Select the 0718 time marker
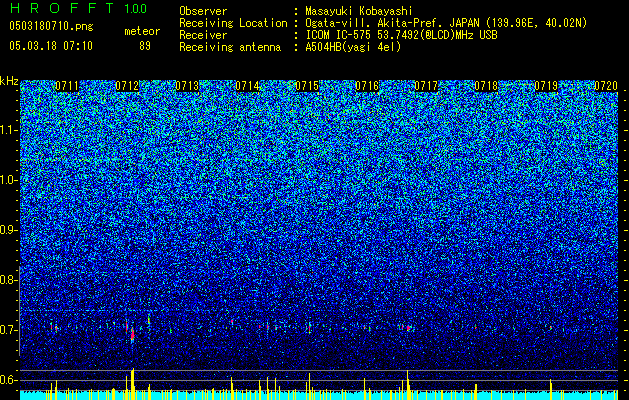This screenshot has width=629, height=400. (486, 86)
